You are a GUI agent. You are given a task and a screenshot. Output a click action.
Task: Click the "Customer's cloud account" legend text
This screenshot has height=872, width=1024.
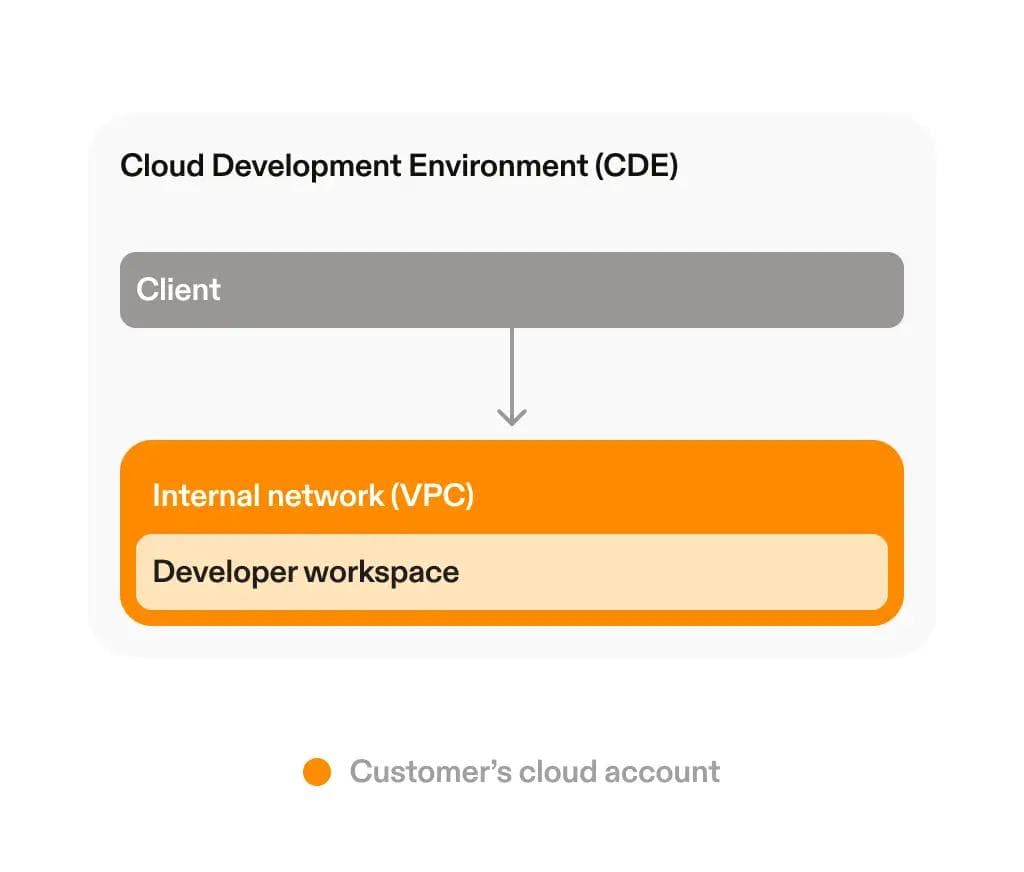pyautogui.click(x=534, y=772)
